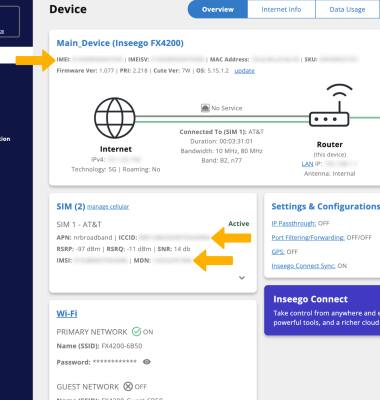Open the Internet Info tab

[281, 9]
